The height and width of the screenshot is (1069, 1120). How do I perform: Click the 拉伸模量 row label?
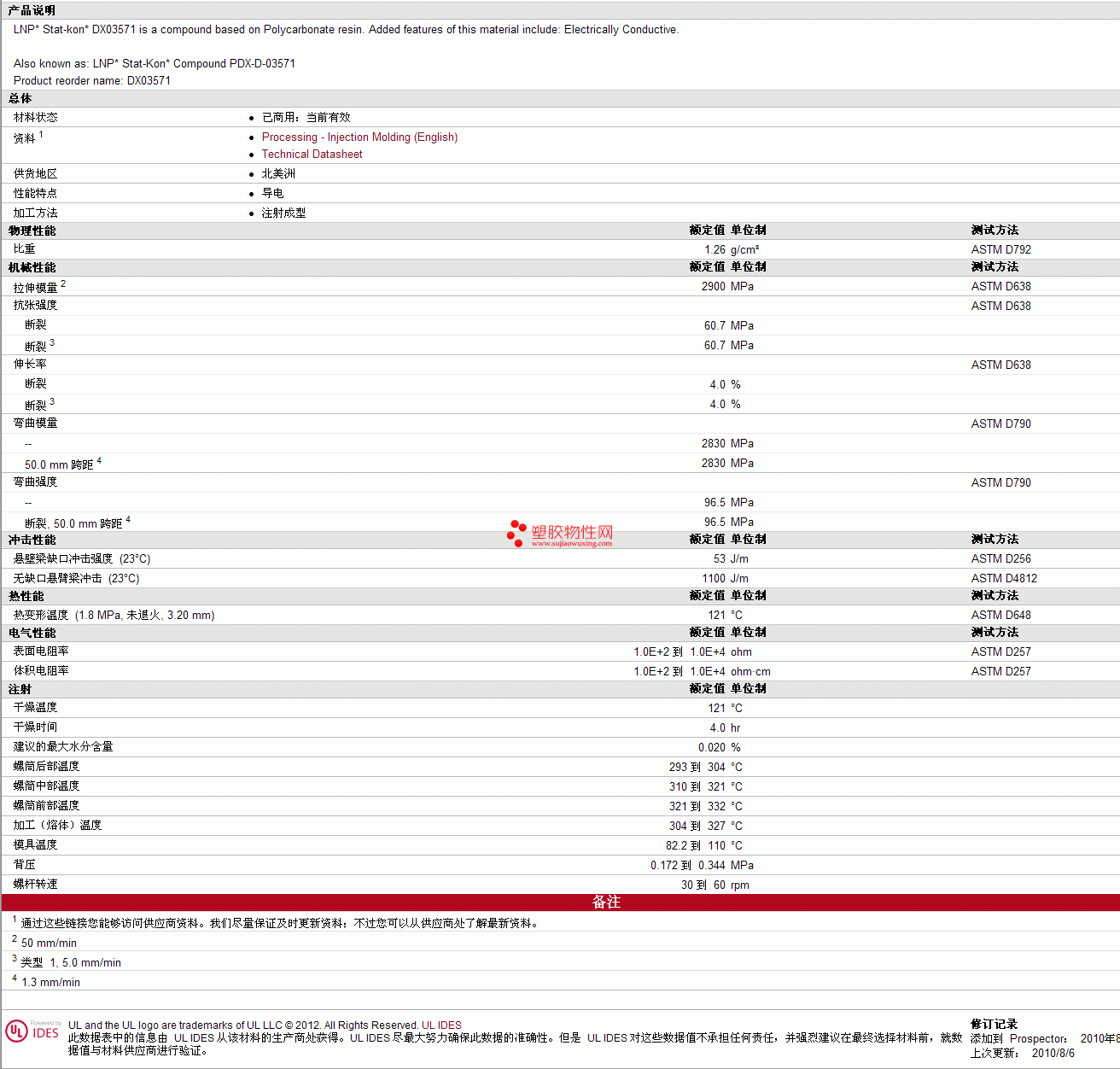coord(36,288)
